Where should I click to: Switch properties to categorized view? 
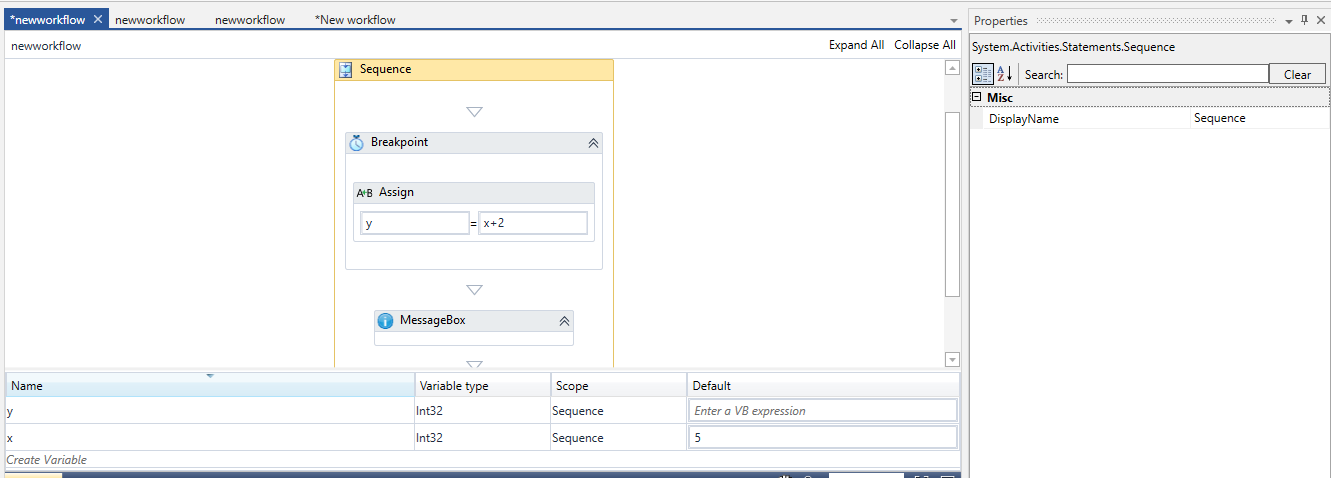983,74
